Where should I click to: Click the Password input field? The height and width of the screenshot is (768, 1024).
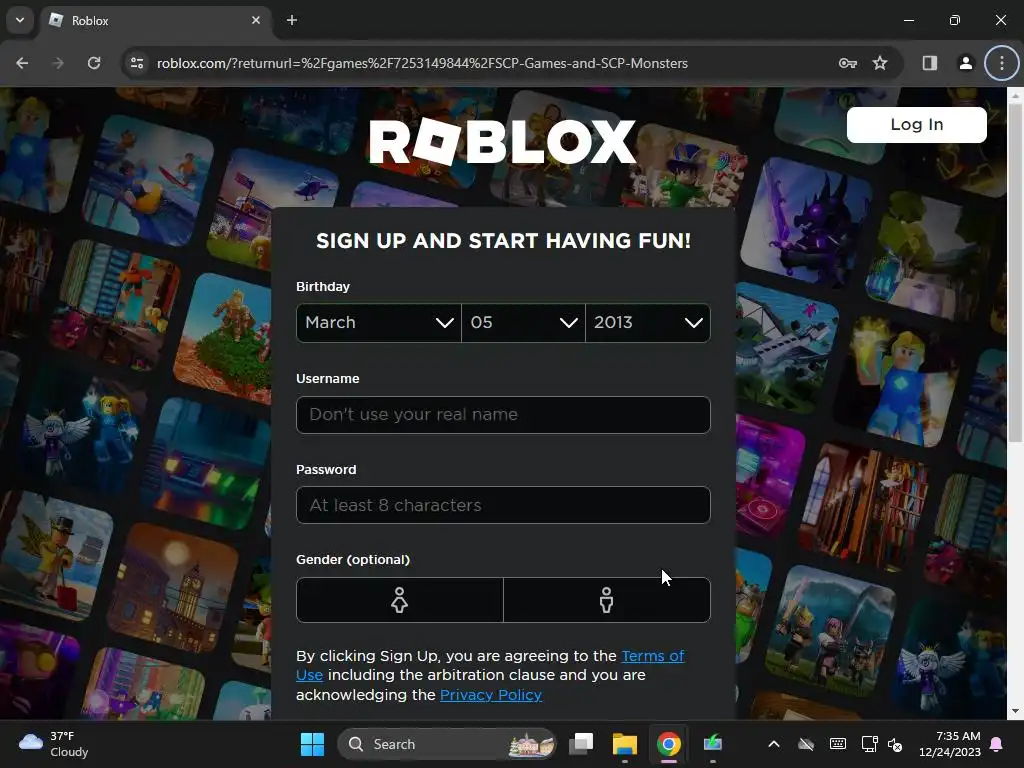(503, 505)
